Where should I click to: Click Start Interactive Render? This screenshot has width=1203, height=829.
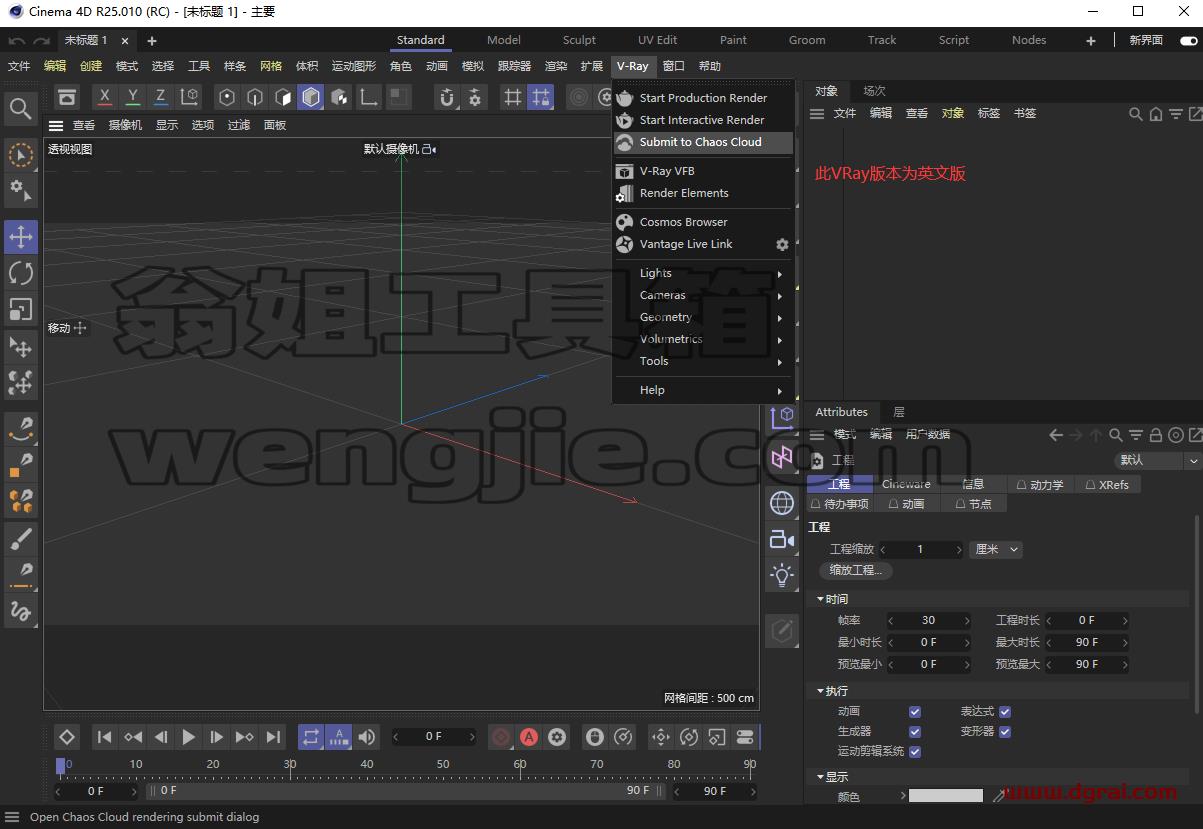click(x=703, y=120)
